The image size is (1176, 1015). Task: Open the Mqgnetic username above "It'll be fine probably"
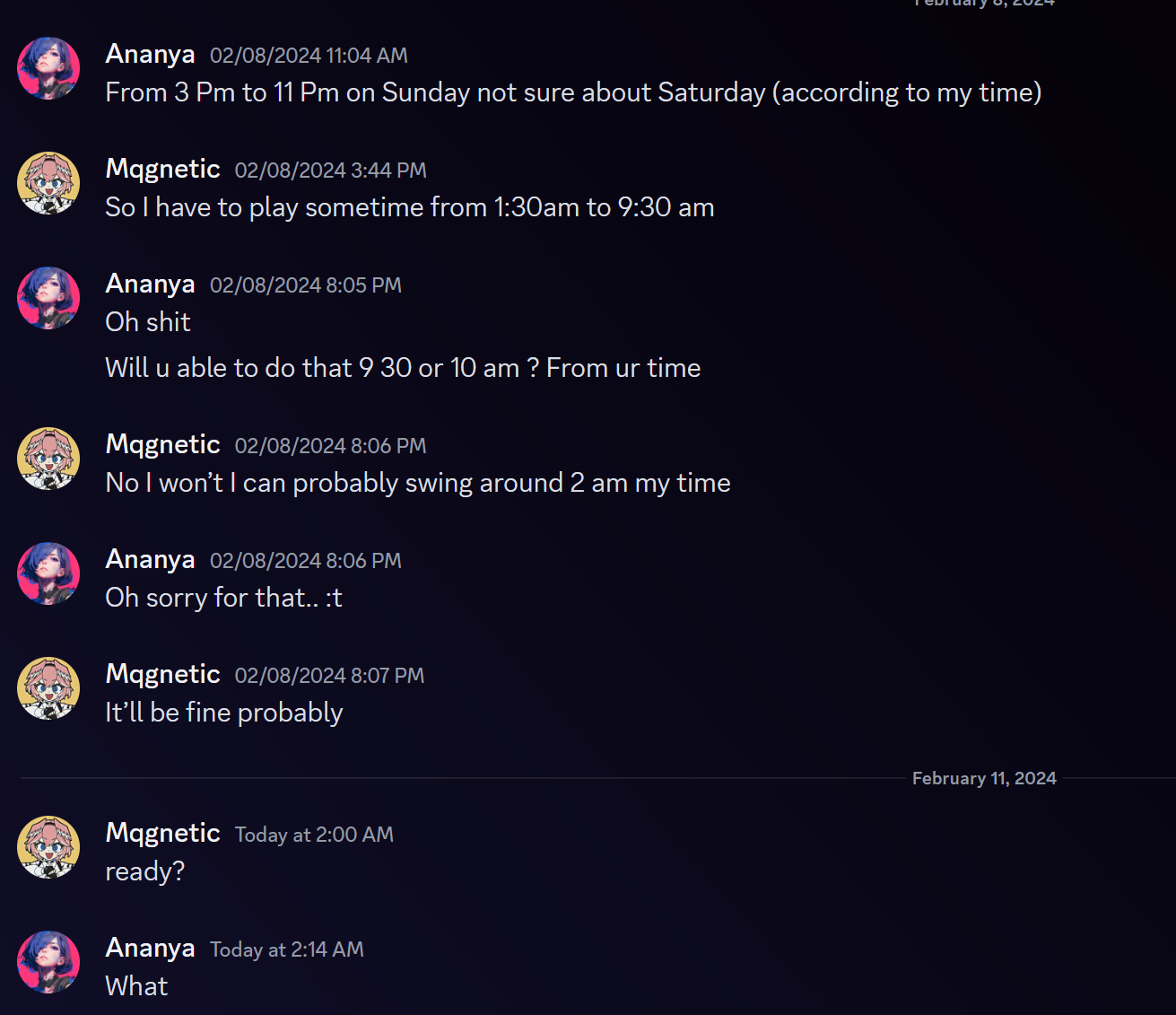(x=162, y=674)
